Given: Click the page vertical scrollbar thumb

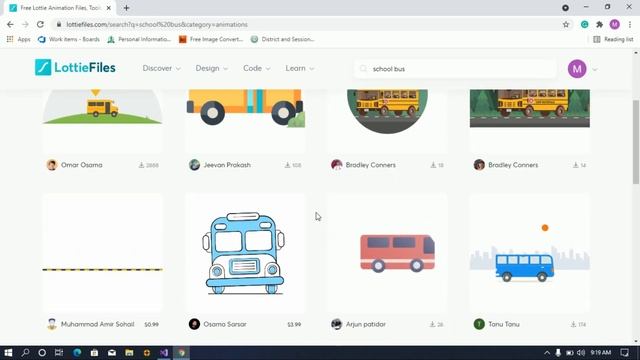Looking at the screenshot, I should pyautogui.click(x=636, y=142).
